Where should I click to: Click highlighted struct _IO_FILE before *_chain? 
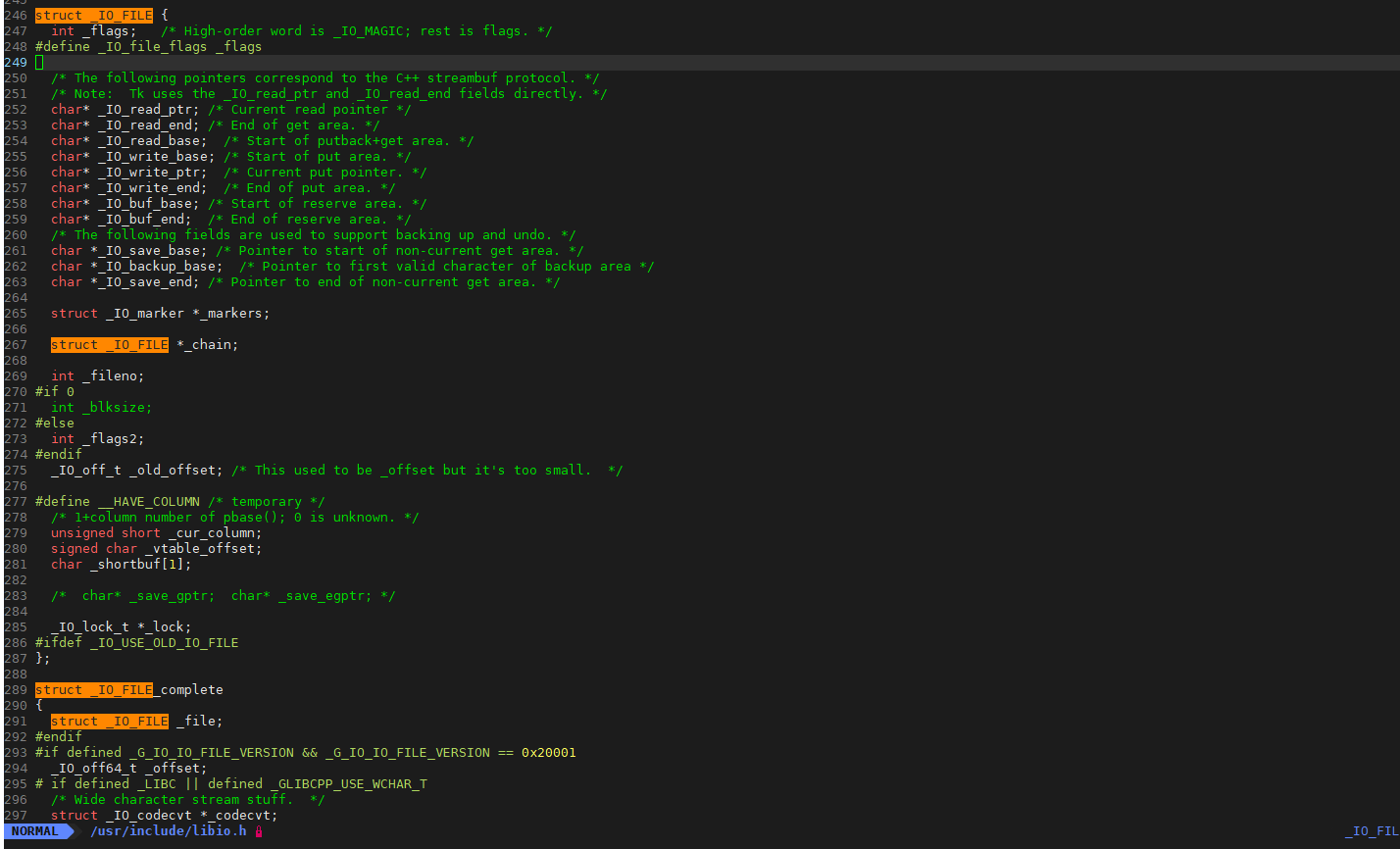110,345
